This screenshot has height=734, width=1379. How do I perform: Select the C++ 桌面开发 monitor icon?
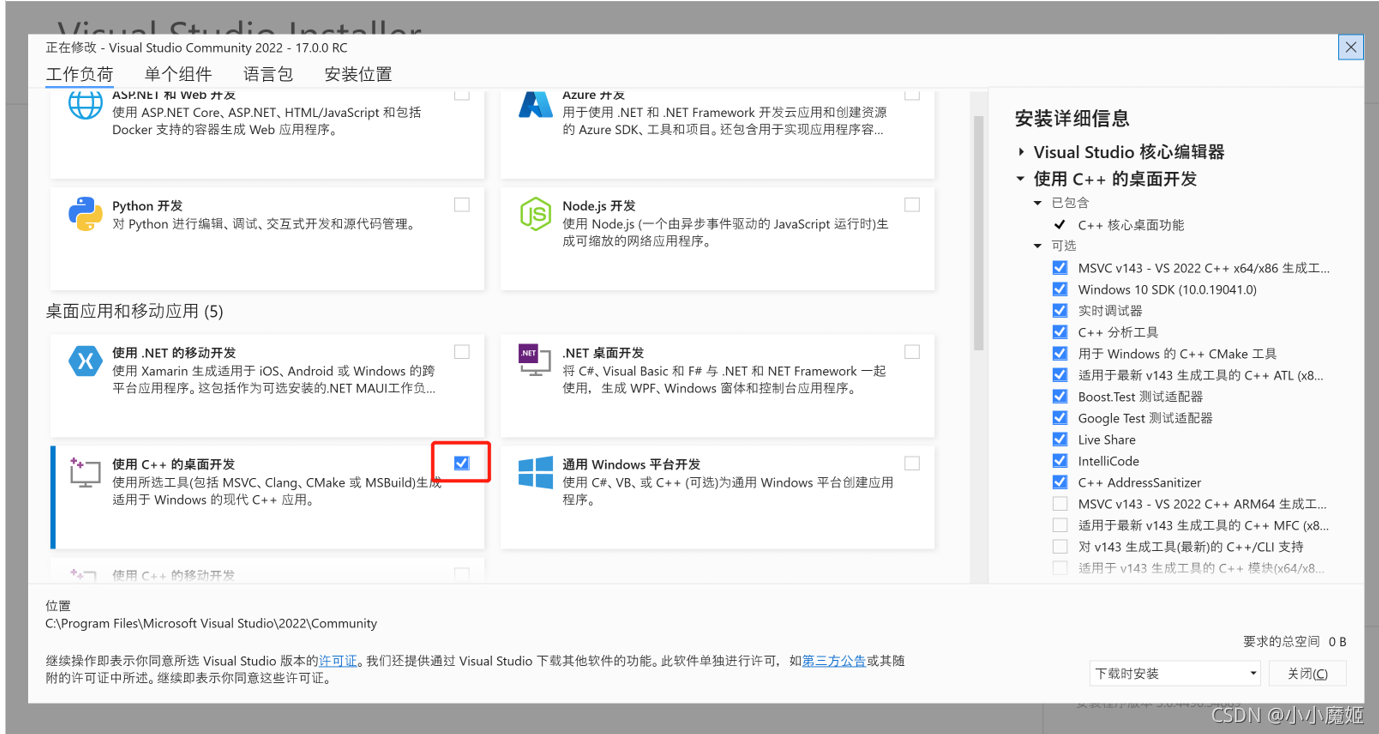pyautogui.click(x=85, y=472)
